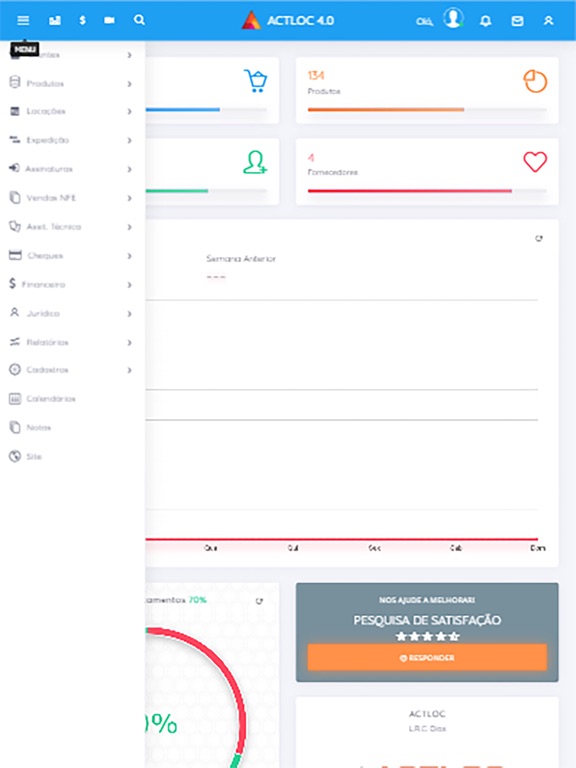Refresh the weekly line chart panel
Viewport: 576px width, 768px height.
pyautogui.click(x=539, y=239)
